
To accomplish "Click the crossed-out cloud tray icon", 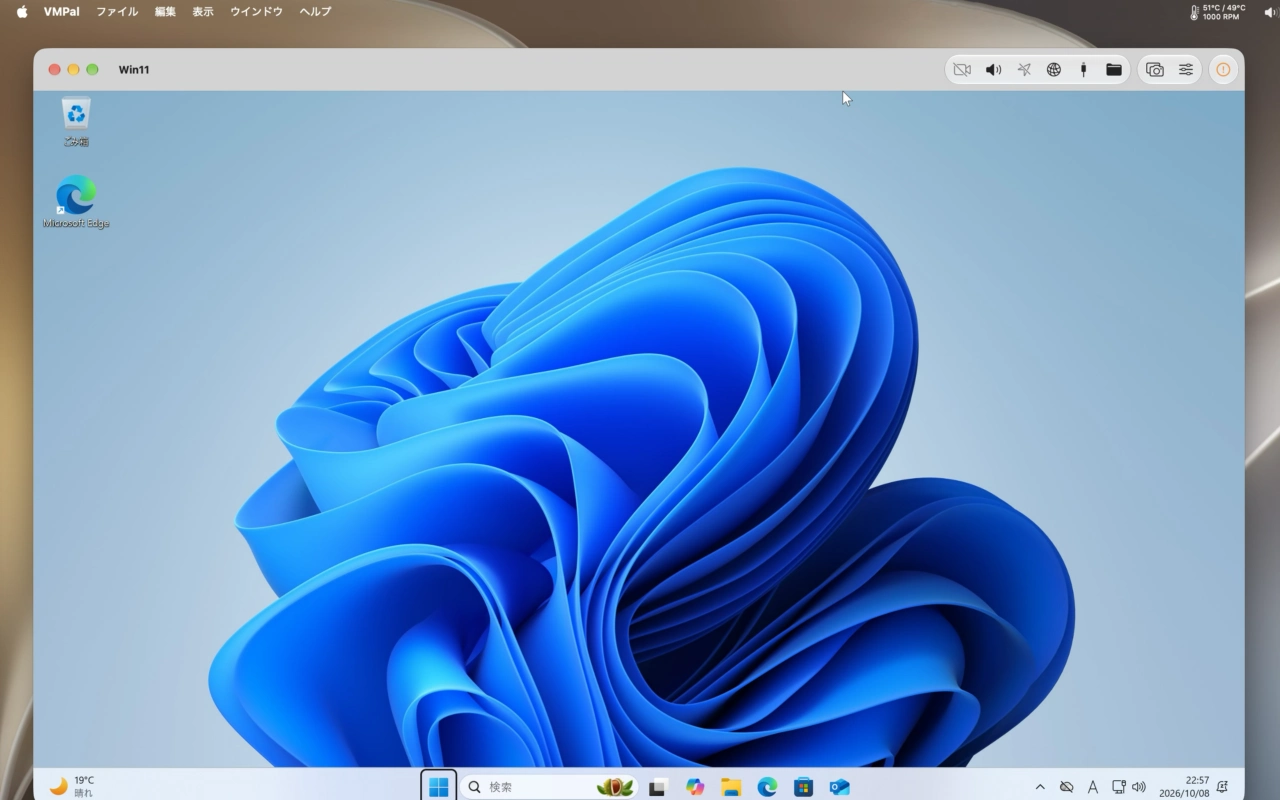I will [1066, 787].
